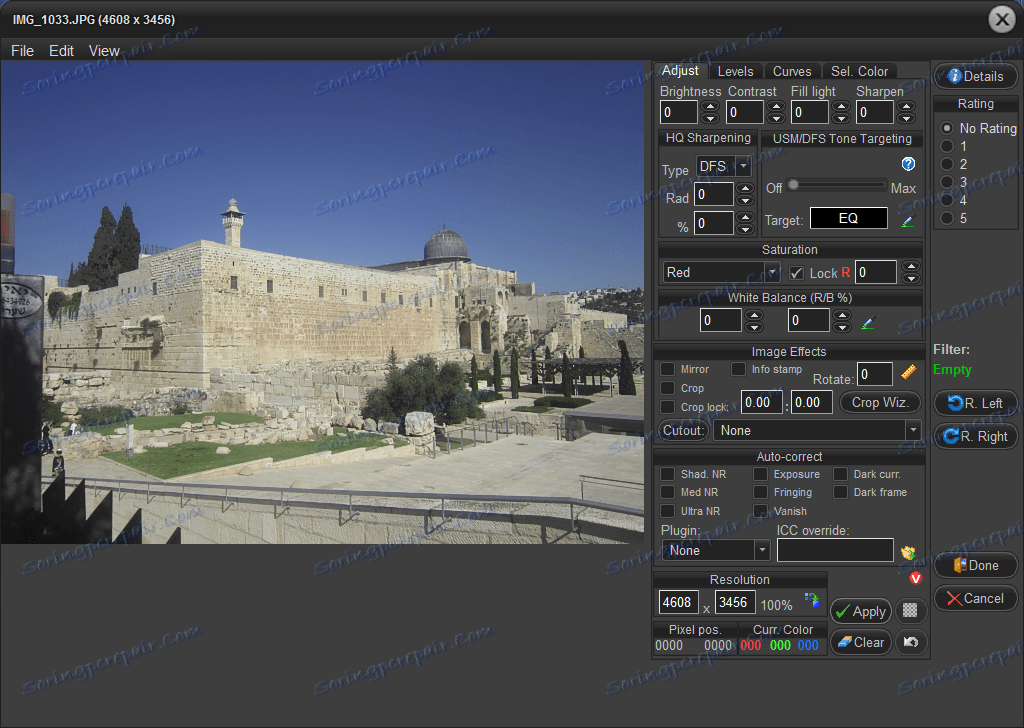Open the USM/DFS Tone Targeting help icon
The width and height of the screenshot is (1024, 728).
908,164
